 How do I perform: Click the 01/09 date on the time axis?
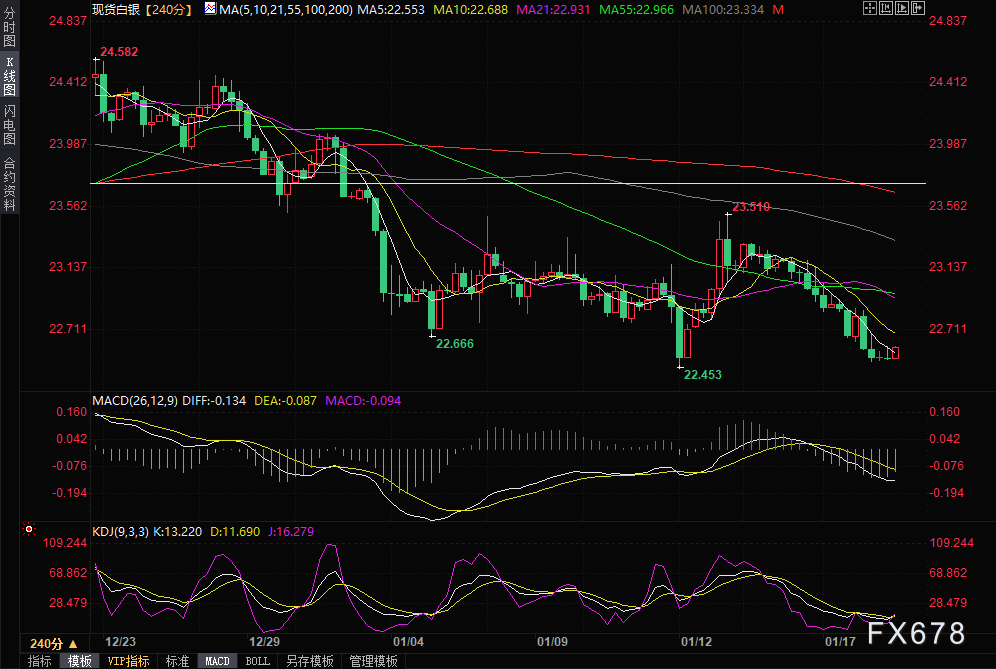click(553, 642)
